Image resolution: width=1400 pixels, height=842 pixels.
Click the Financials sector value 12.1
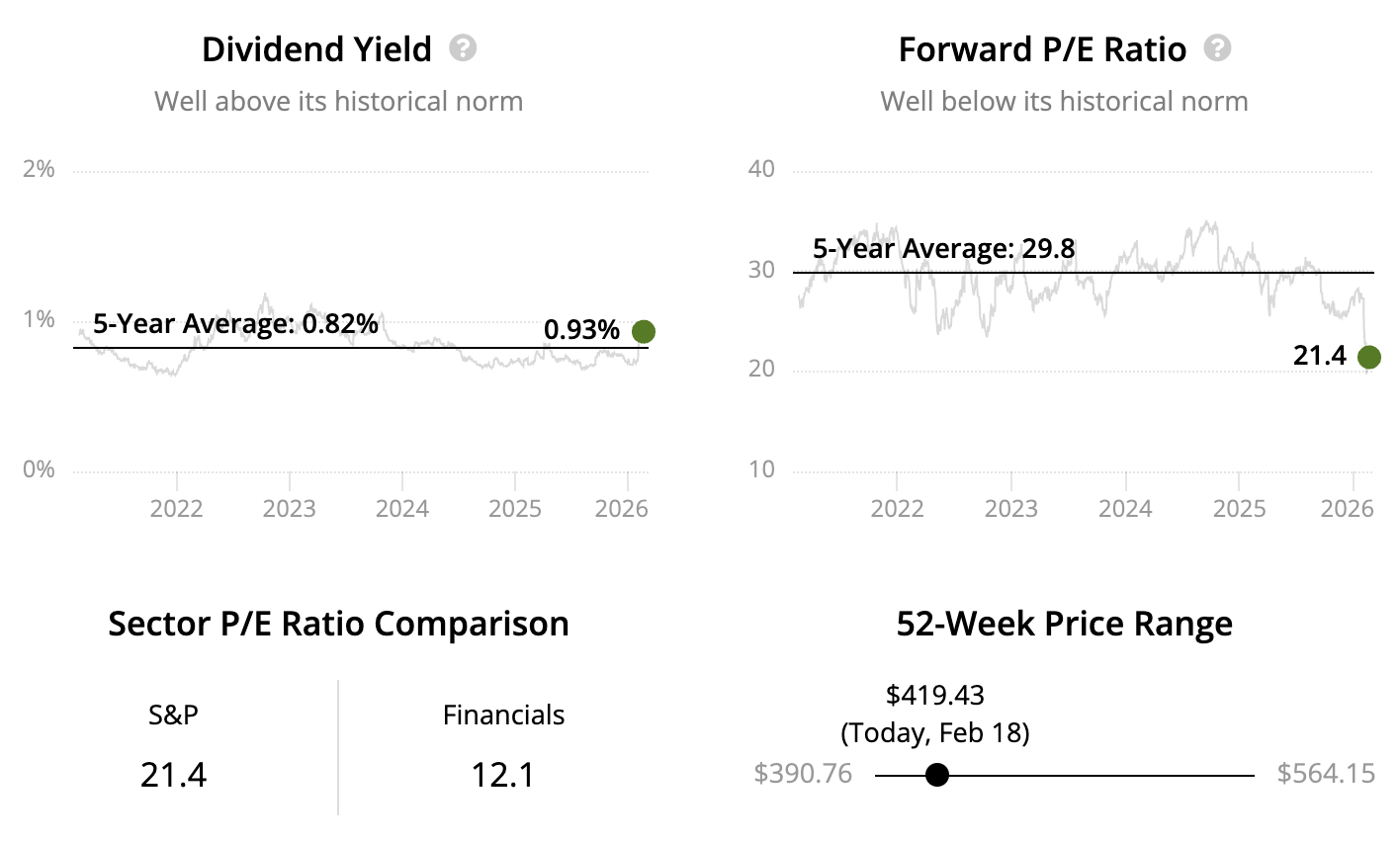[x=503, y=775]
